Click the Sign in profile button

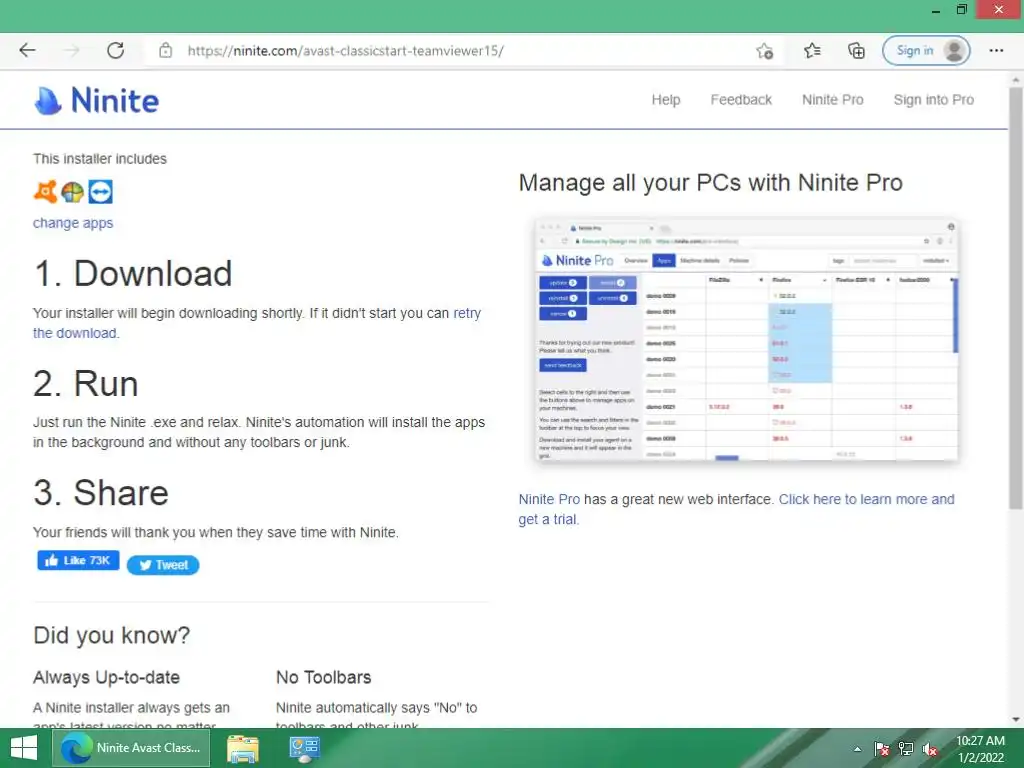pos(926,50)
